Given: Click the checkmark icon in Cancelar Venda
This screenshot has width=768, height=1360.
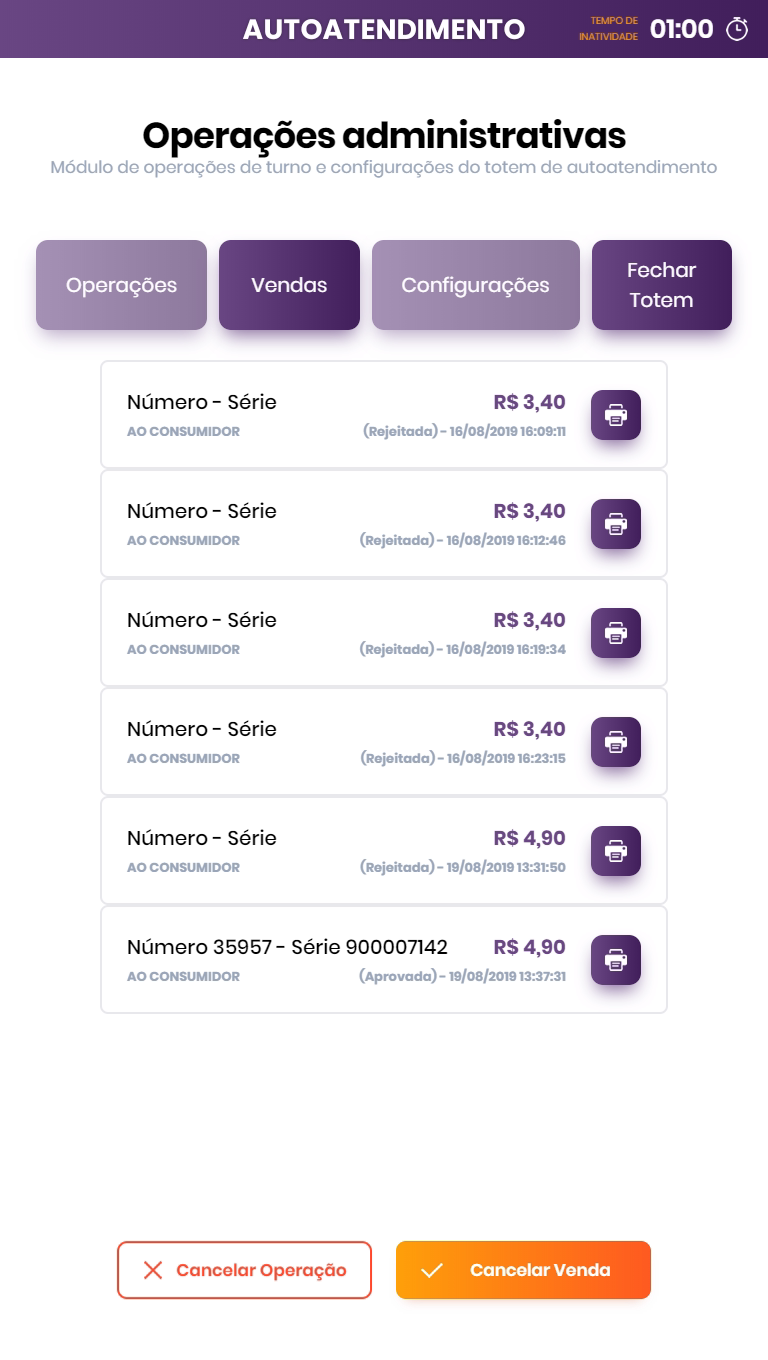Looking at the screenshot, I should pyautogui.click(x=432, y=1270).
